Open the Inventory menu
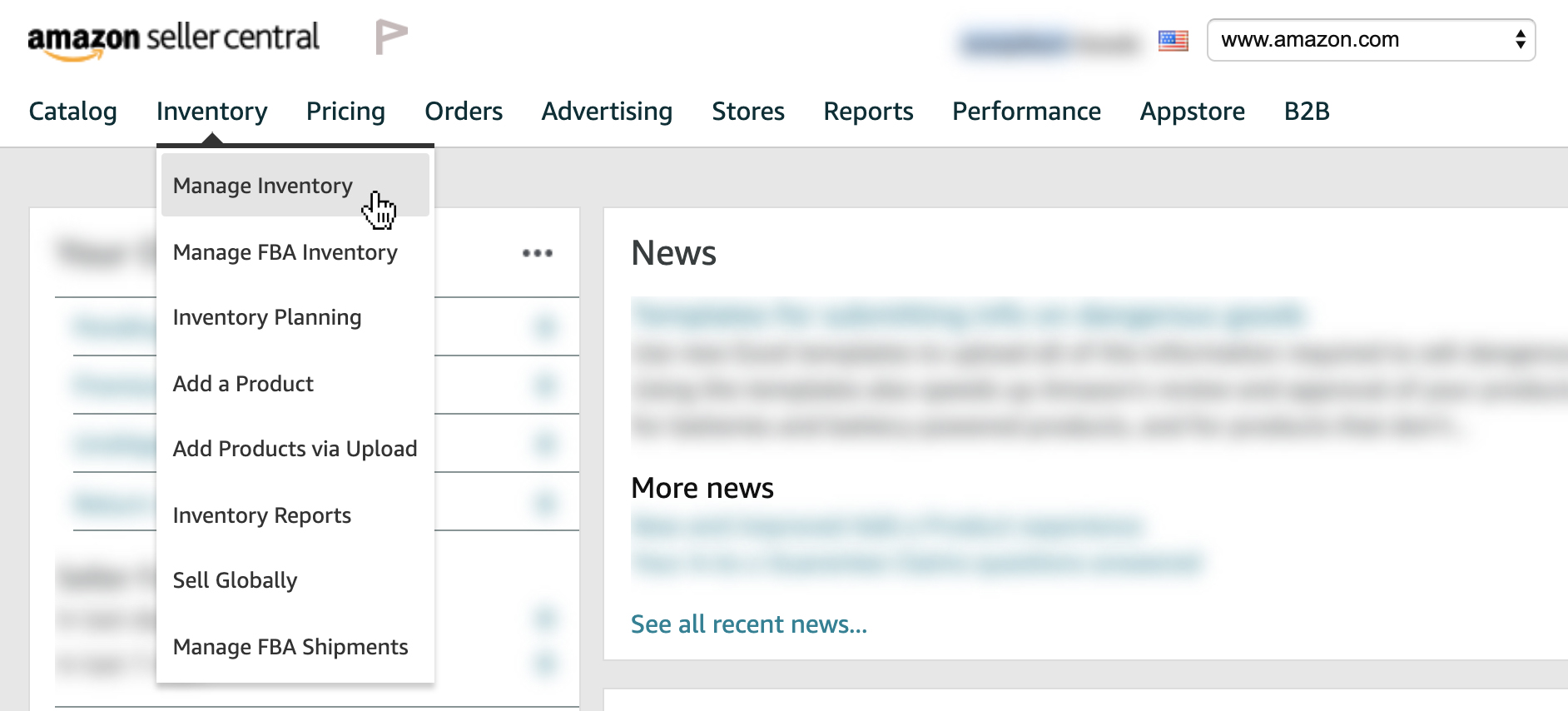Viewport: 1568px width, 711px height. pyautogui.click(x=211, y=112)
